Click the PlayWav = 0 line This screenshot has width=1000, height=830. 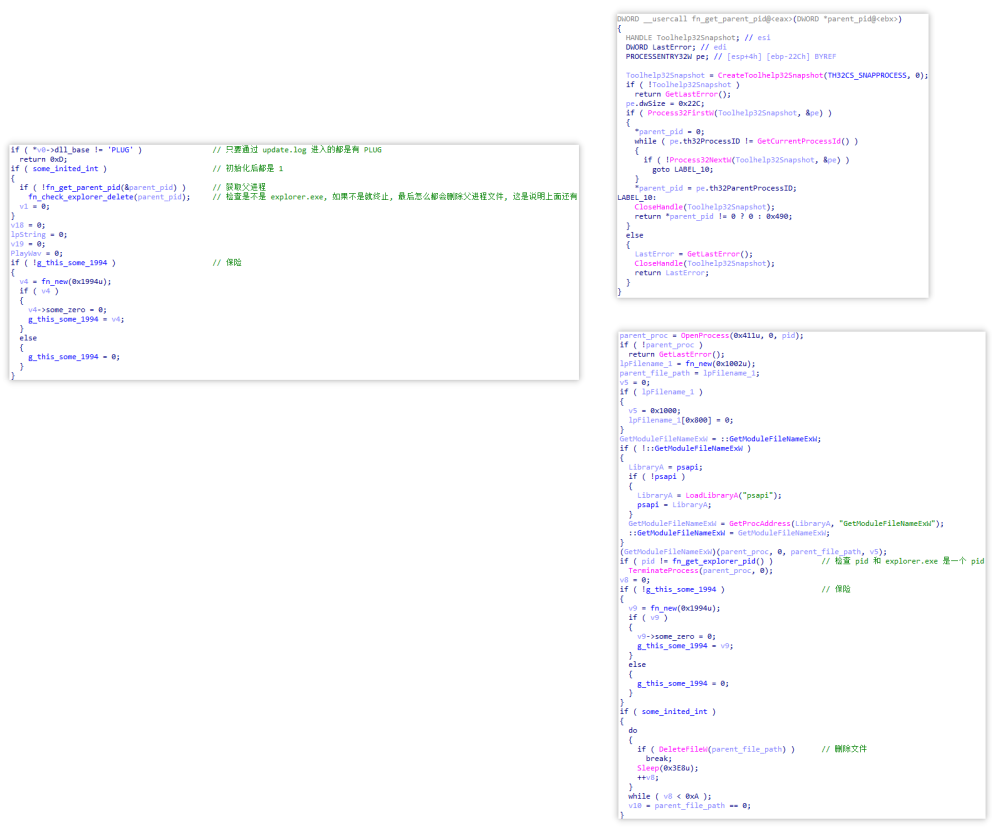point(35,253)
